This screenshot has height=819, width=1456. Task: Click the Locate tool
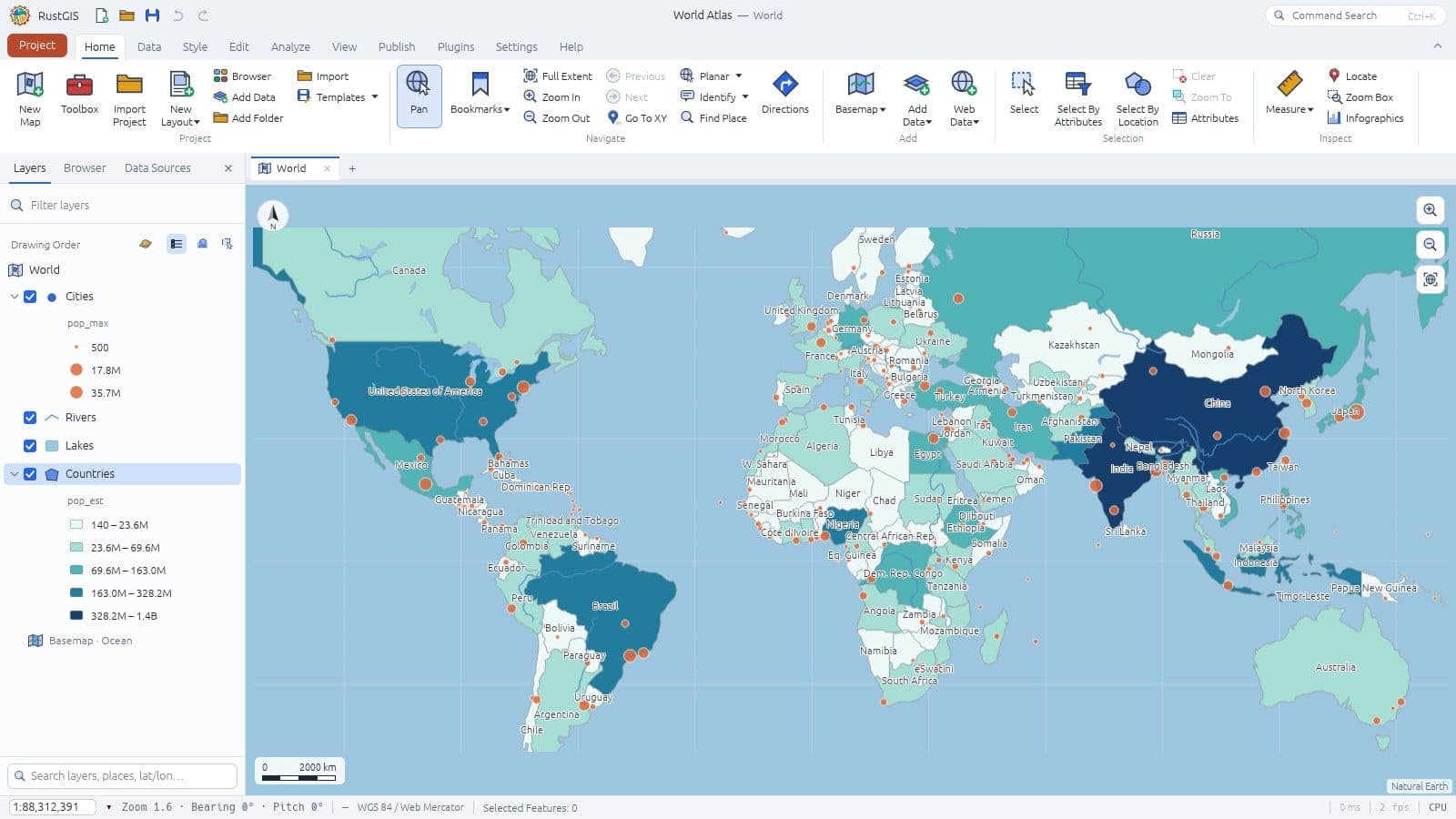coord(1352,76)
